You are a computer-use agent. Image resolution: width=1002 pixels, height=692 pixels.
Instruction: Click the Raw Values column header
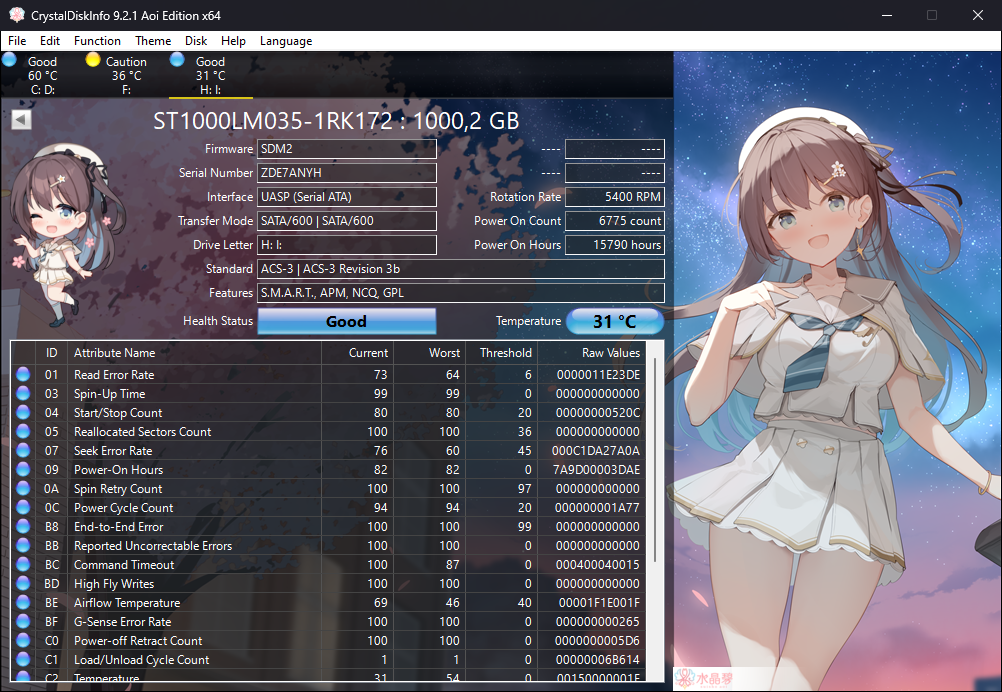tap(590, 353)
